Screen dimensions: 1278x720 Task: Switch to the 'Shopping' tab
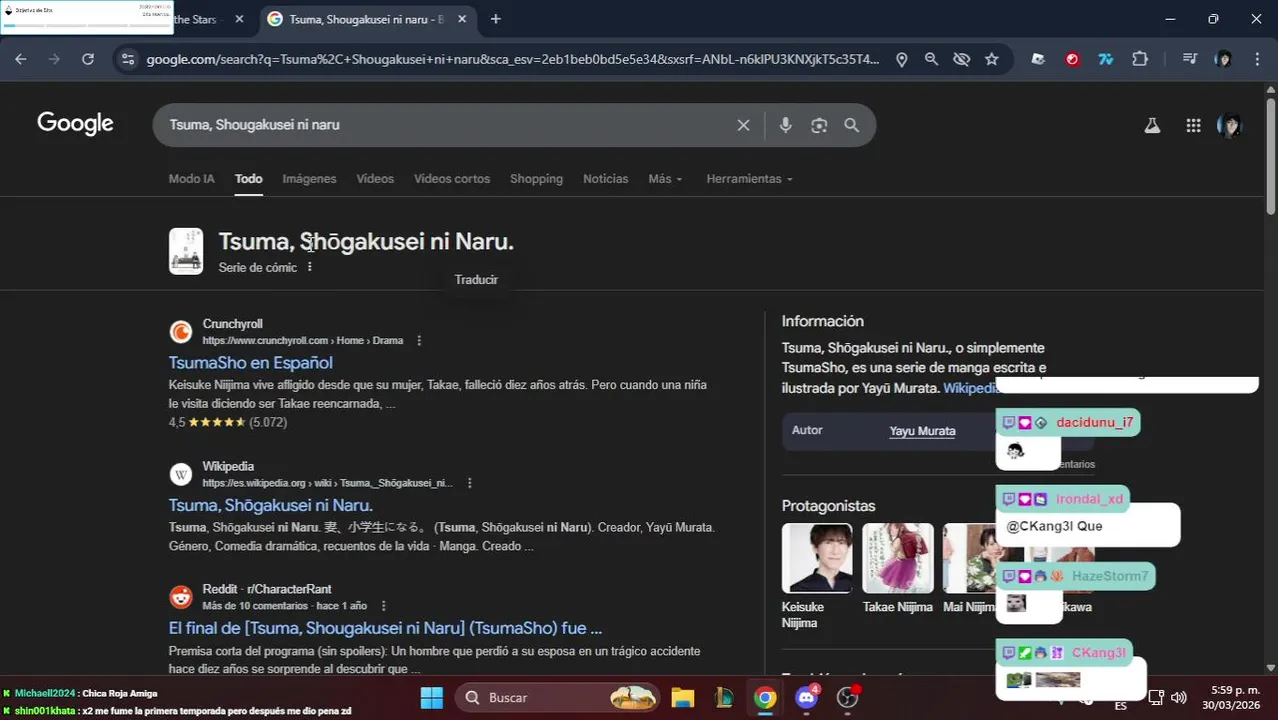(536, 179)
